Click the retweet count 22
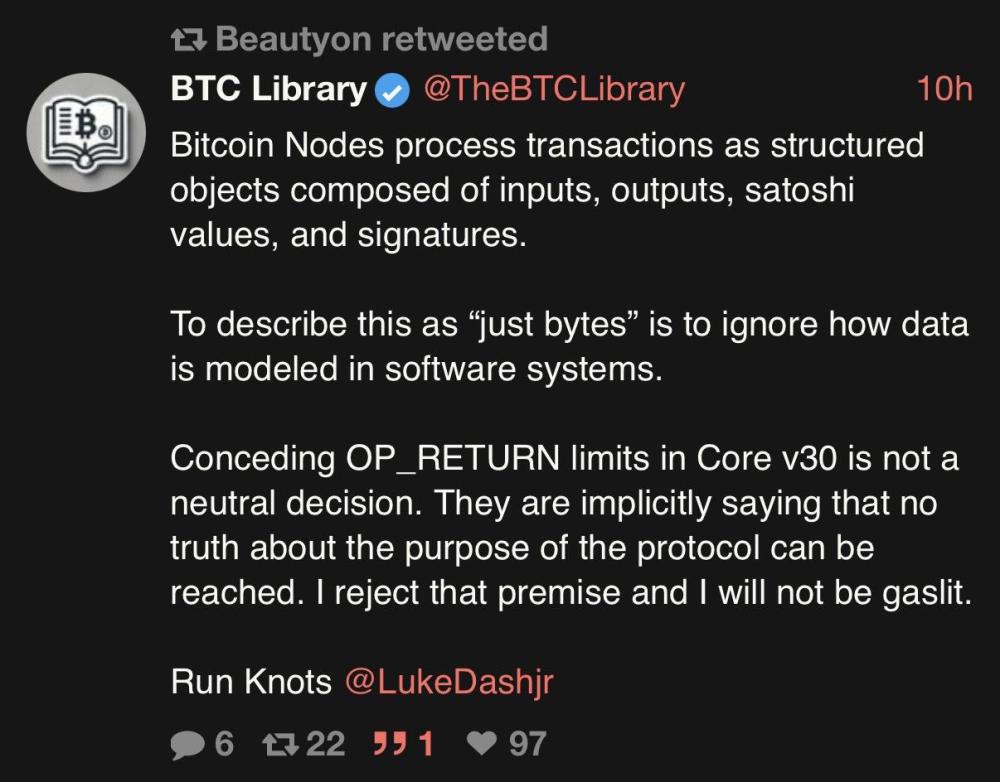1000x782 pixels. [x=325, y=743]
